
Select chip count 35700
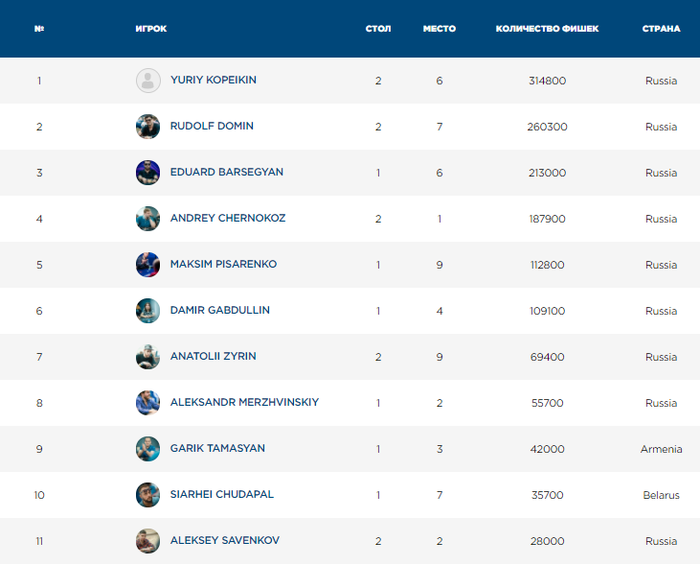547,495
